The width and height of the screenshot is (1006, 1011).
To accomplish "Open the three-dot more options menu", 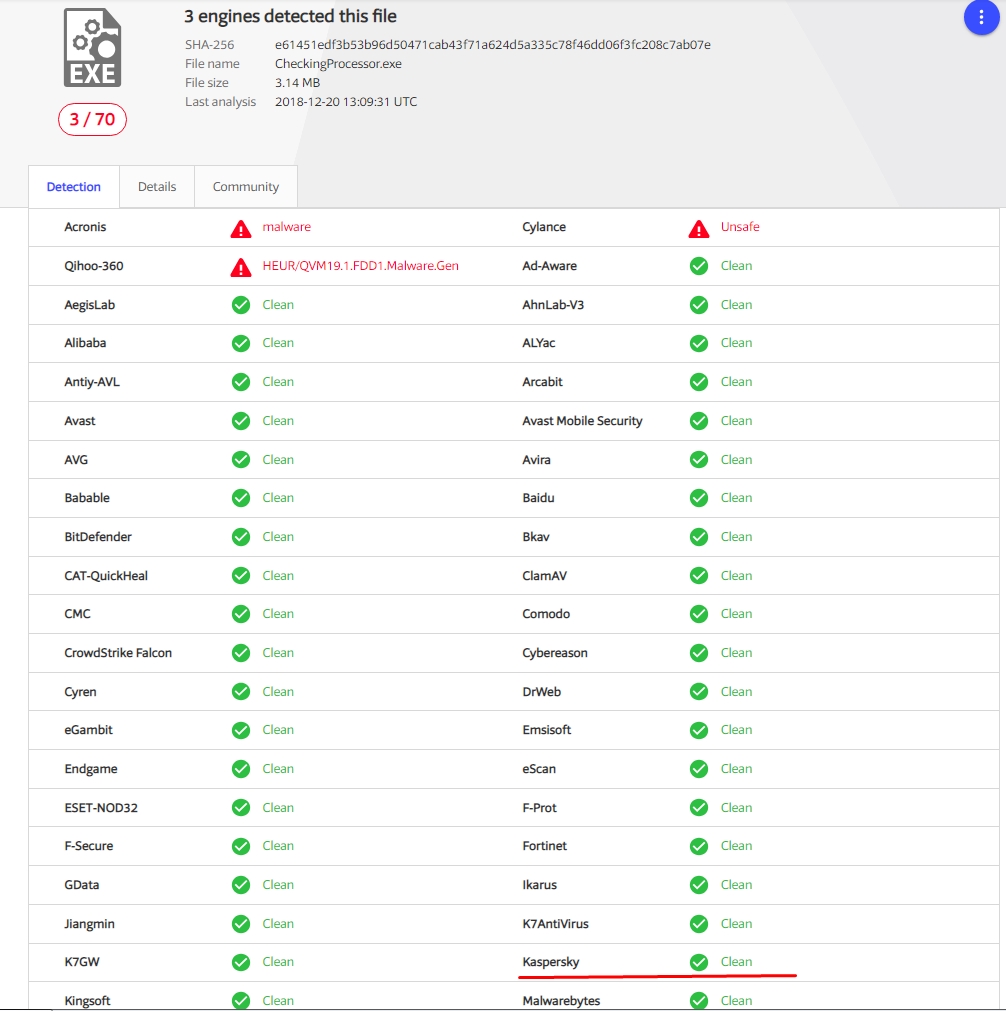I will pyautogui.click(x=981, y=17).
